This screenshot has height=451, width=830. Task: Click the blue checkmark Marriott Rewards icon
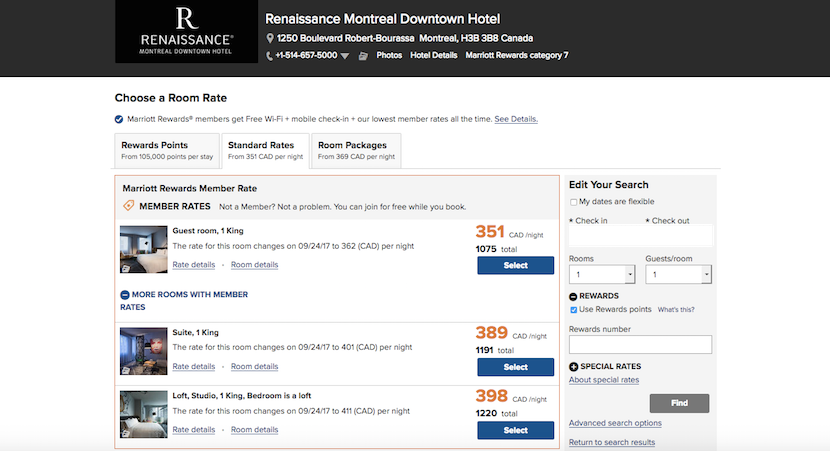pos(119,119)
